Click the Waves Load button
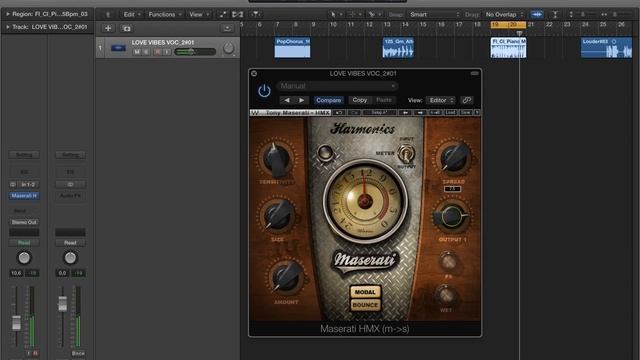This screenshot has width=640, height=360. point(451,112)
